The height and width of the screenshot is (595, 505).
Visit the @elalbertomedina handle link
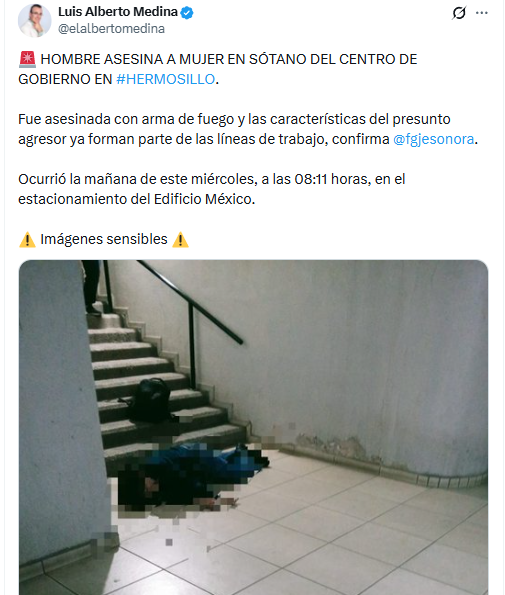(111, 28)
